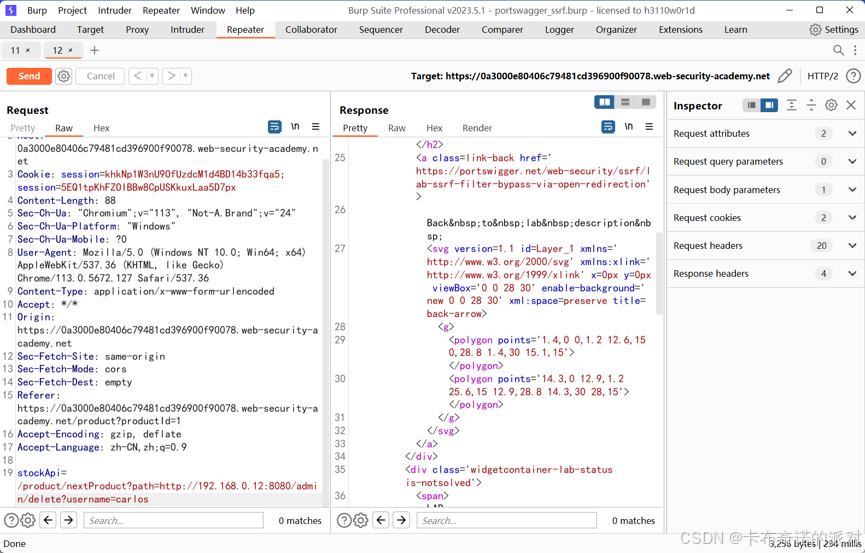Open the Extensions tab
865x553 pixels.
(x=681, y=30)
